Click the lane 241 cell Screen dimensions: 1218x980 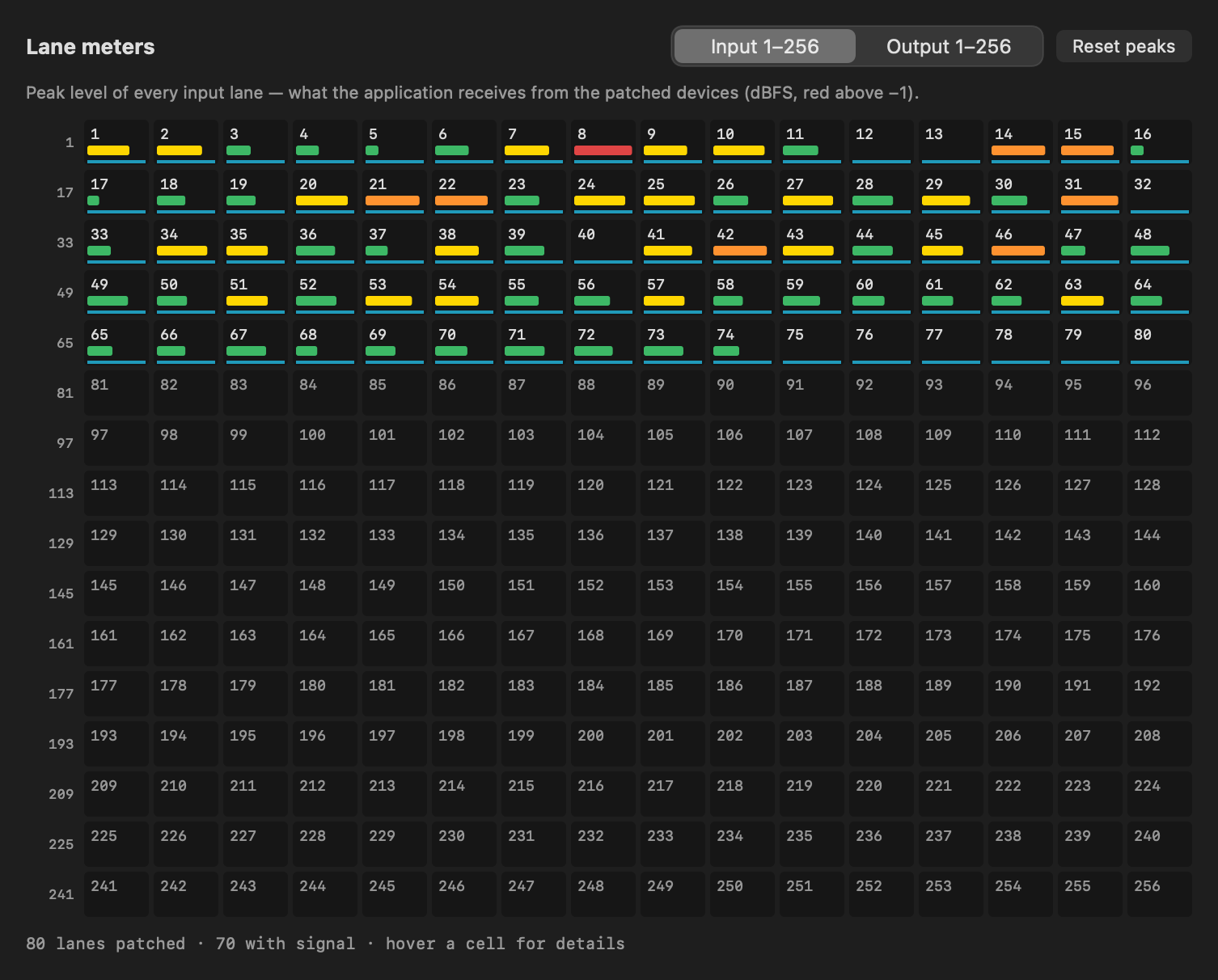click(x=116, y=895)
